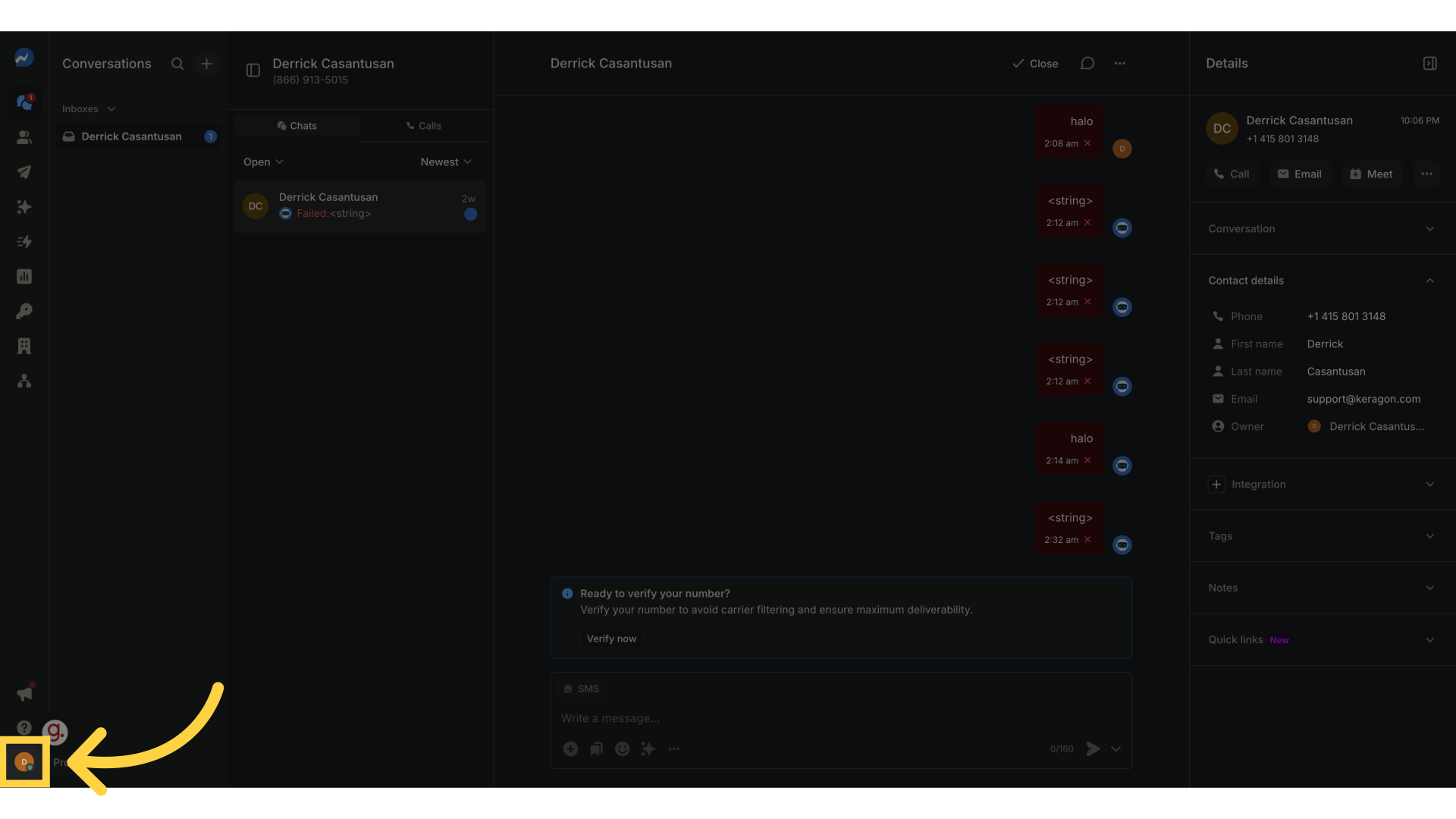Search conversations with magnifier icon
The image size is (1456, 819).
click(x=177, y=64)
